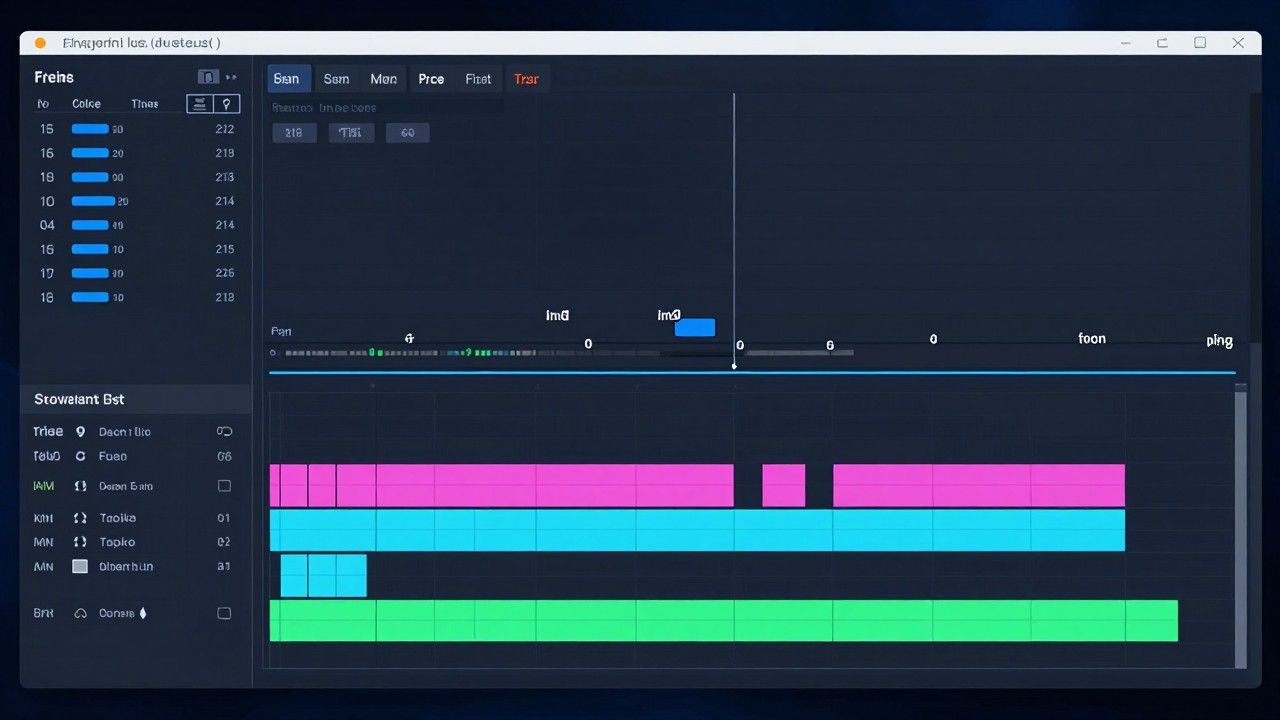This screenshot has width=1280, height=720.
Task: Switch to the Sam tab
Action: point(336,79)
